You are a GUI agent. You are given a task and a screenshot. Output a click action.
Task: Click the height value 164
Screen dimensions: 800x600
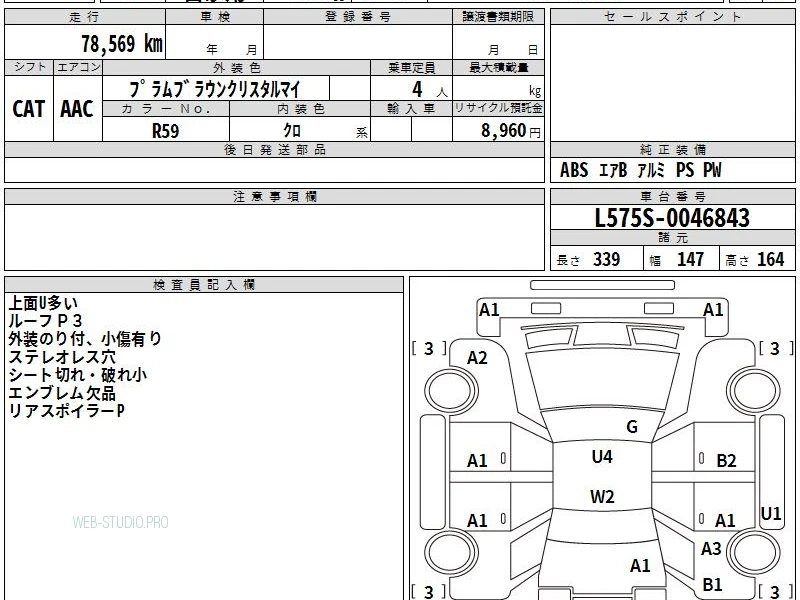tap(770, 260)
